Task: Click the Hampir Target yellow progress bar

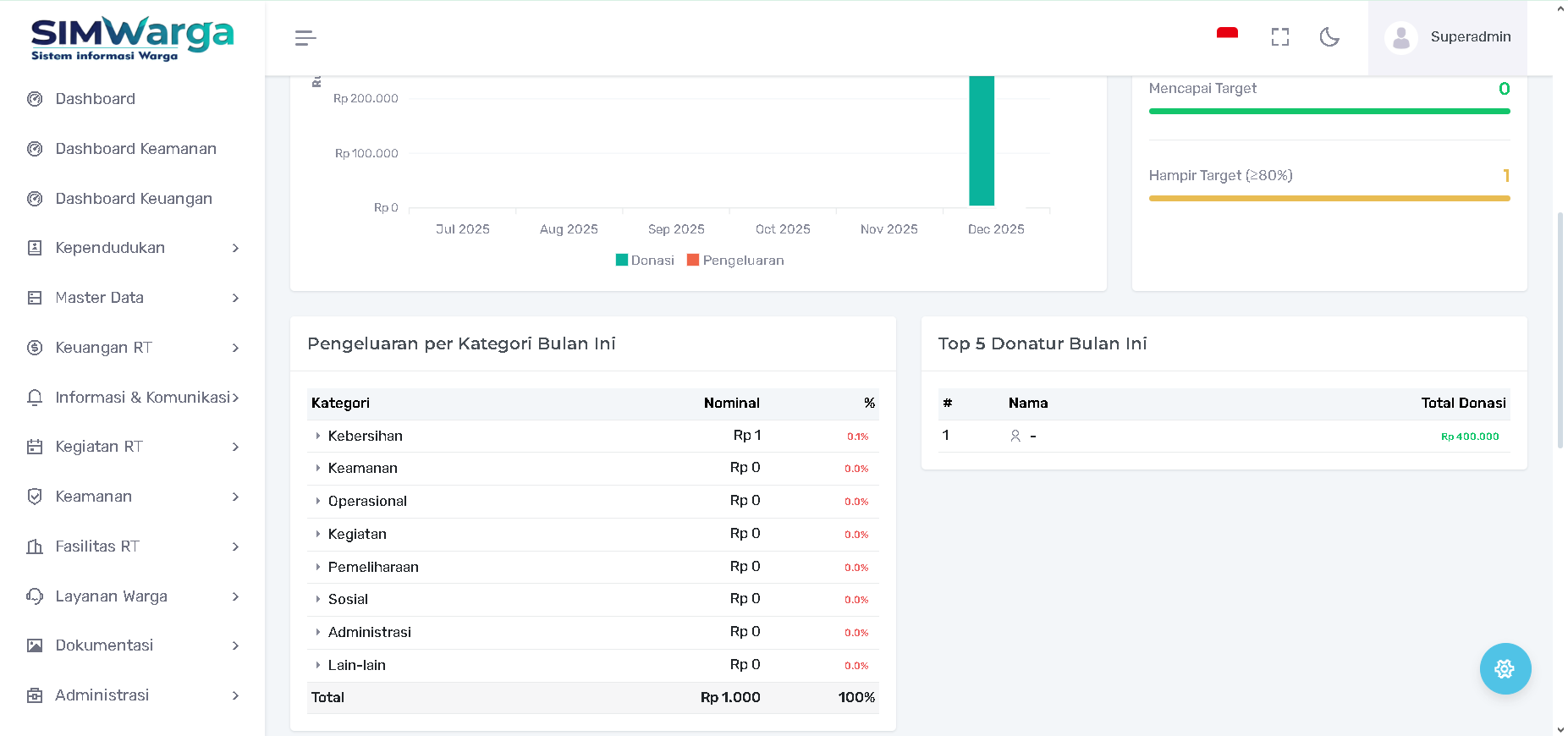Action: click(x=1329, y=199)
